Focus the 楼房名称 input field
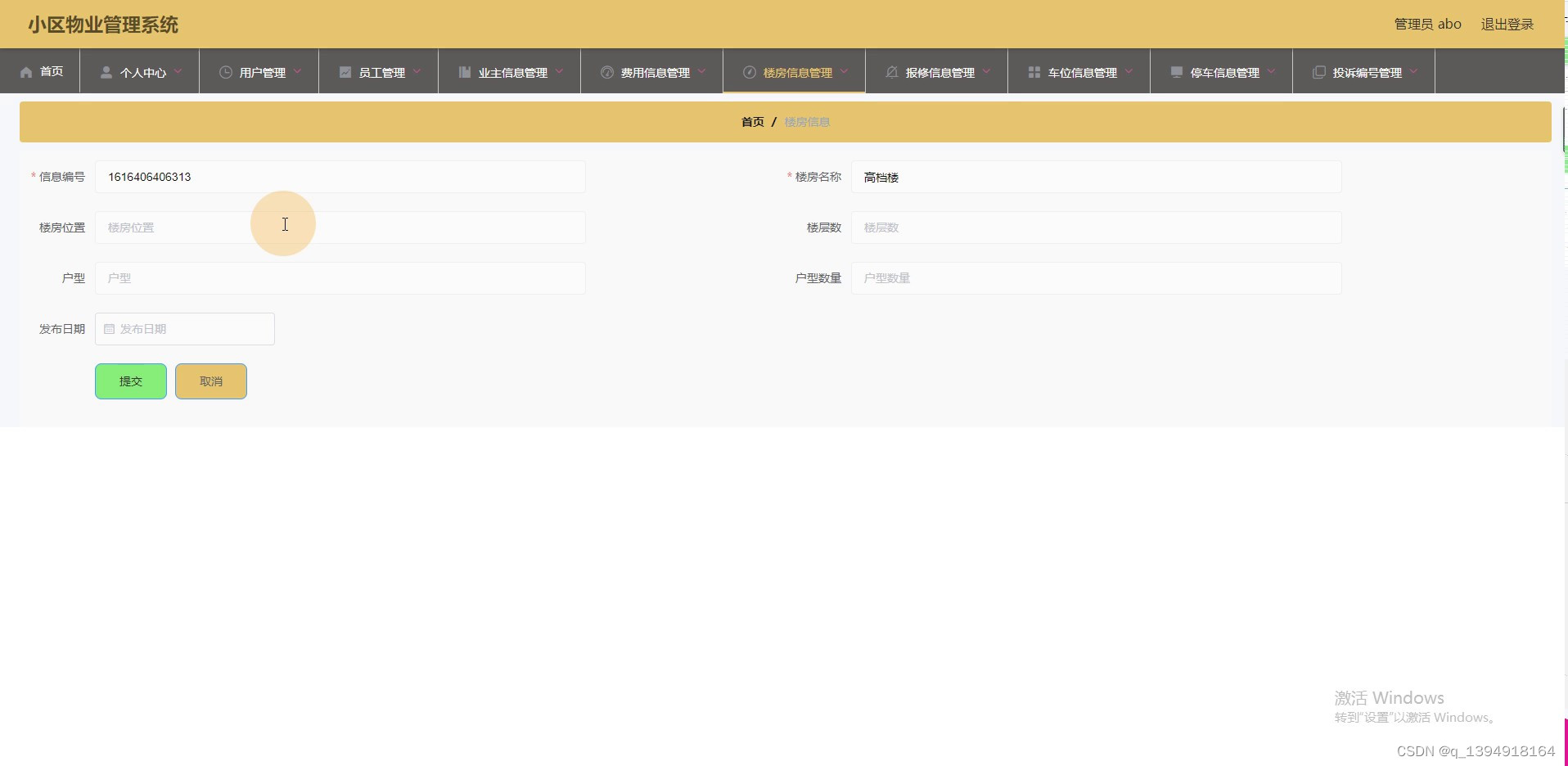 click(x=1097, y=177)
